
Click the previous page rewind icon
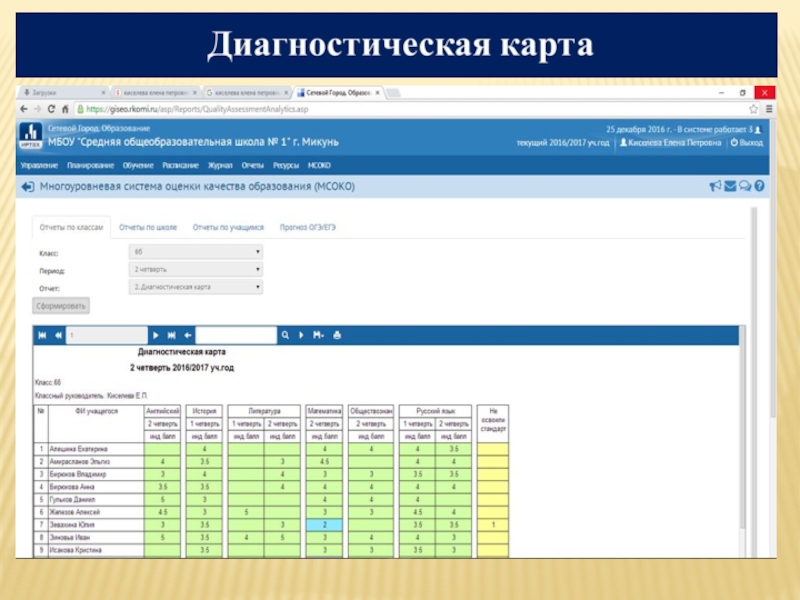(58, 335)
